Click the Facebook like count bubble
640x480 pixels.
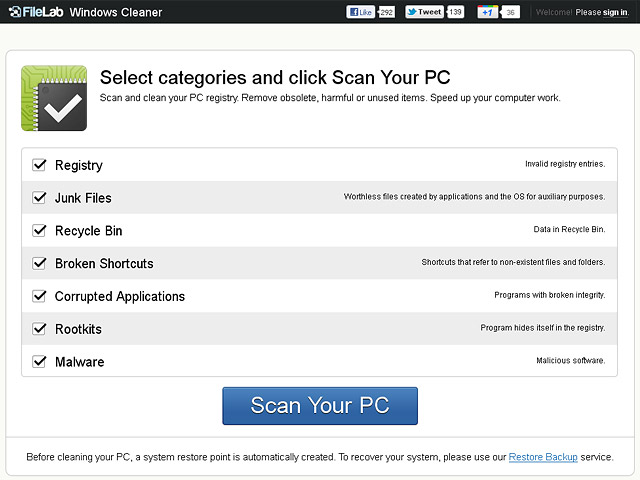(x=386, y=12)
